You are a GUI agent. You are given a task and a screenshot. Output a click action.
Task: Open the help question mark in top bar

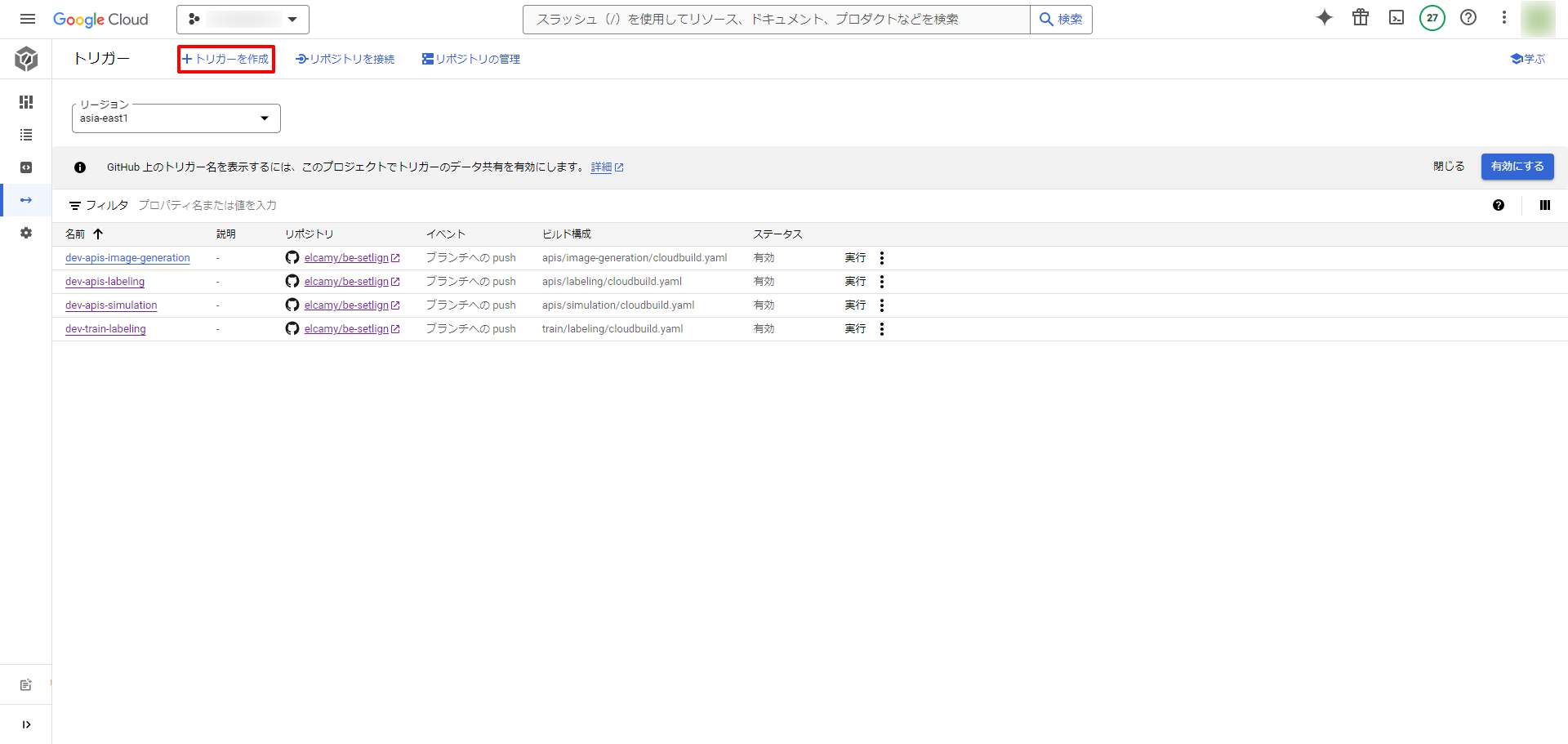point(1468,18)
